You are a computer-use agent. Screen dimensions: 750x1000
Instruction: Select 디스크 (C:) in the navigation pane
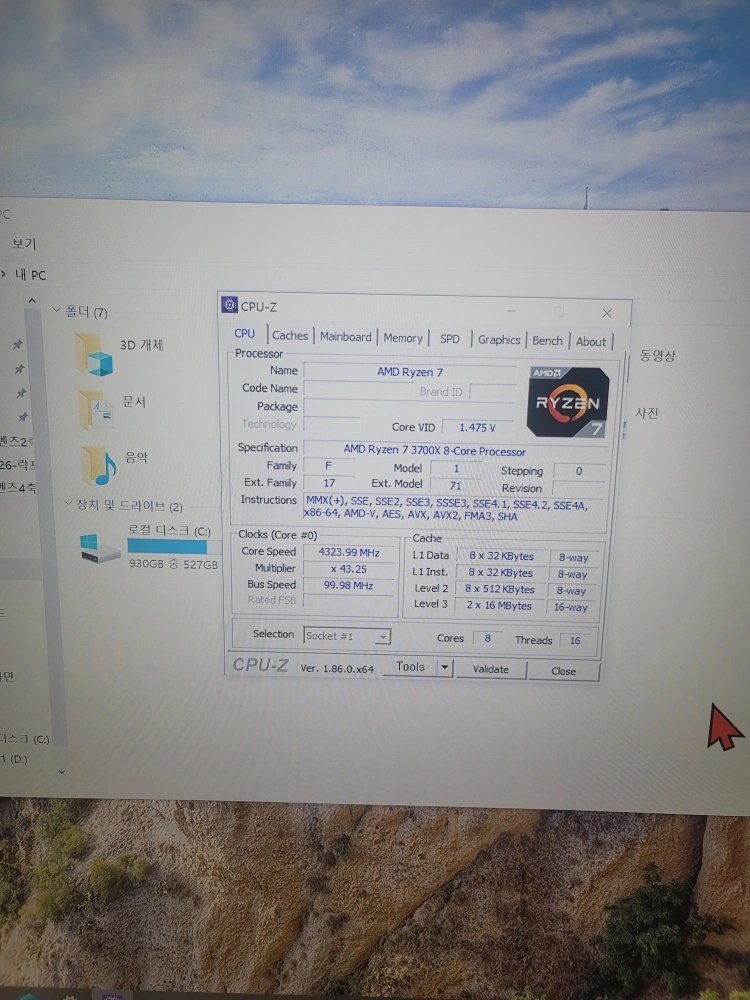(x=24, y=739)
